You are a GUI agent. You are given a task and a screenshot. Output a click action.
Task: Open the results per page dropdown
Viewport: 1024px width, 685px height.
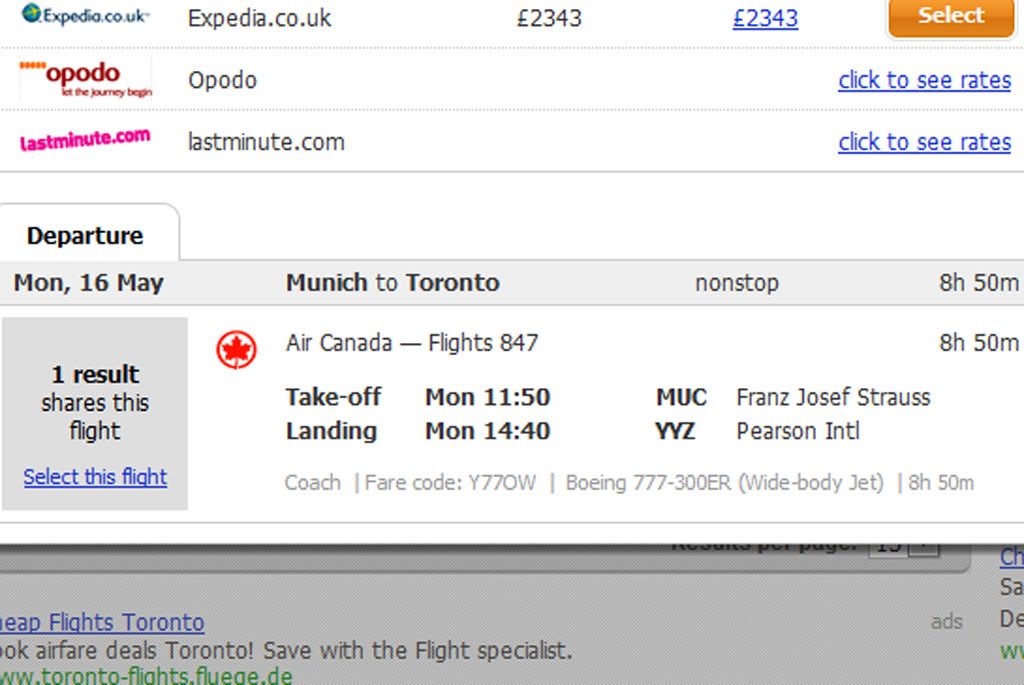click(x=904, y=547)
